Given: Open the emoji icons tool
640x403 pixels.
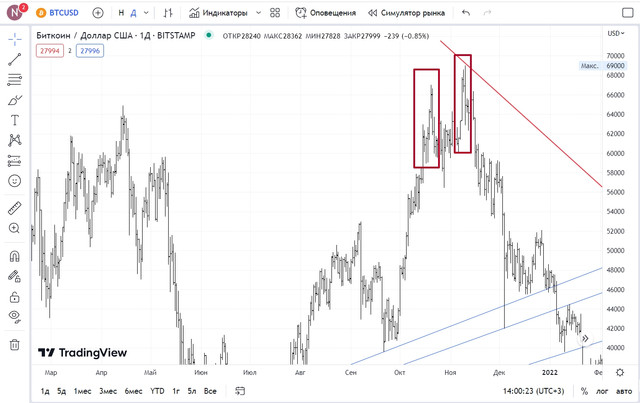Looking at the screenshot, I should (15, 180).
